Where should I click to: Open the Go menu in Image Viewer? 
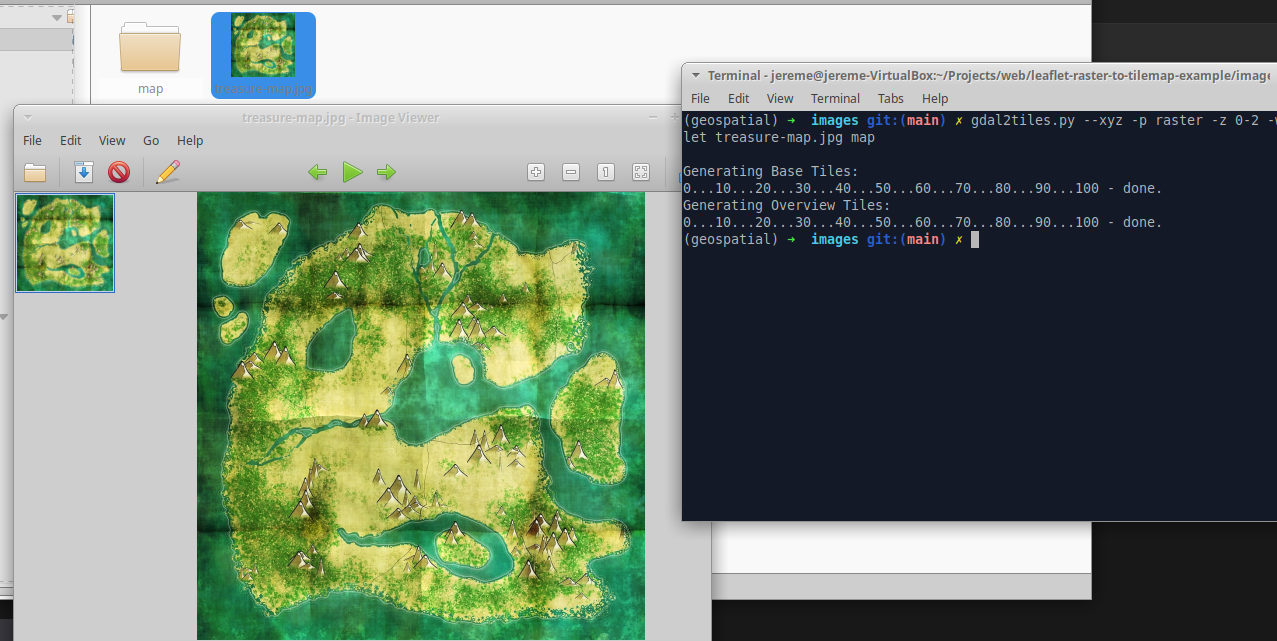150,140
